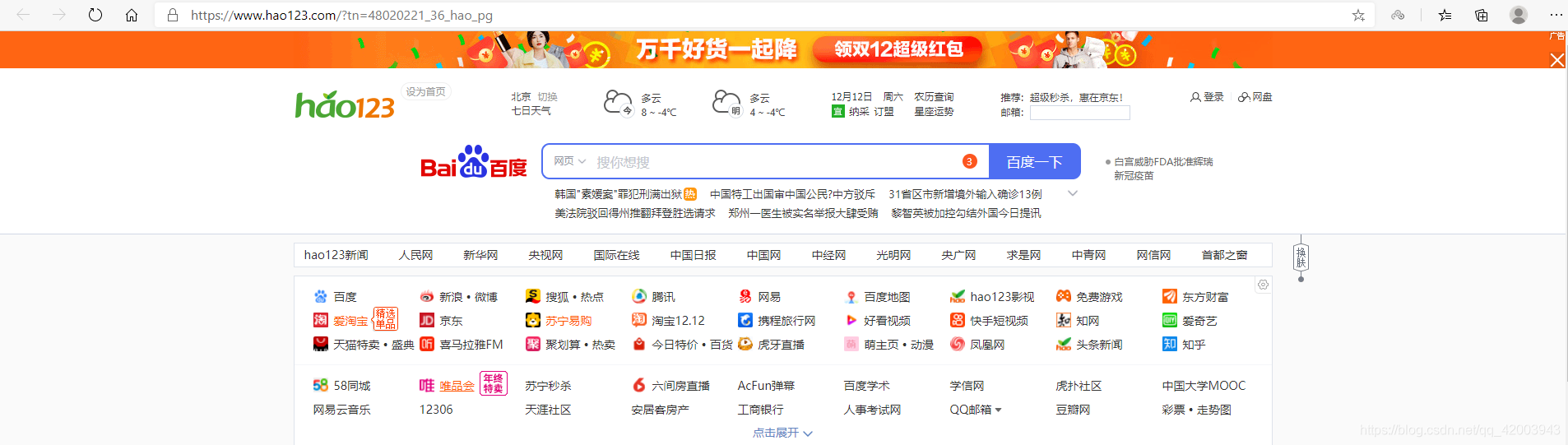Open tomorrow's weather cloud icon
The height and width of the screenshot is (445, 1568).
pyautogui.click(x=726, y=103)
